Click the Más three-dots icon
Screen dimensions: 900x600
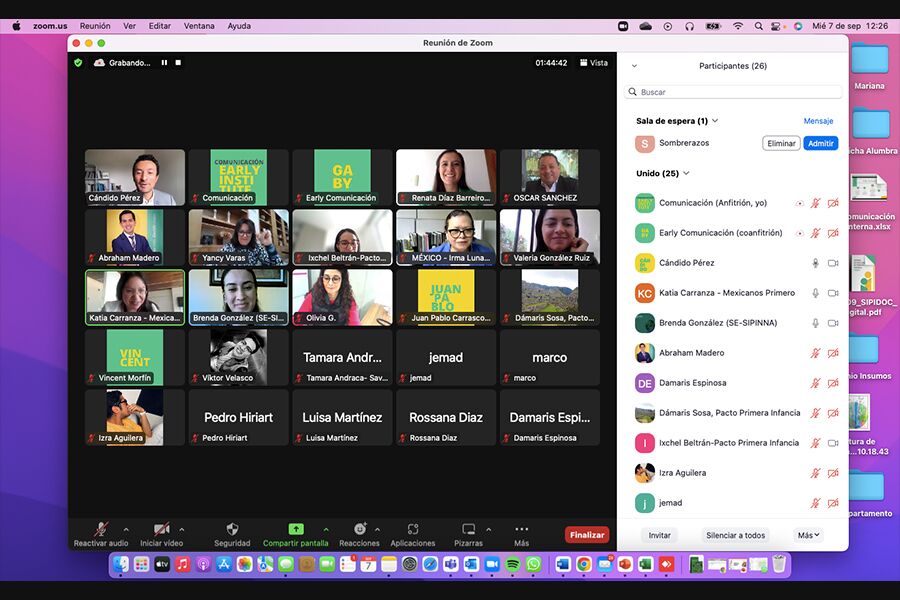click(521, 529)
